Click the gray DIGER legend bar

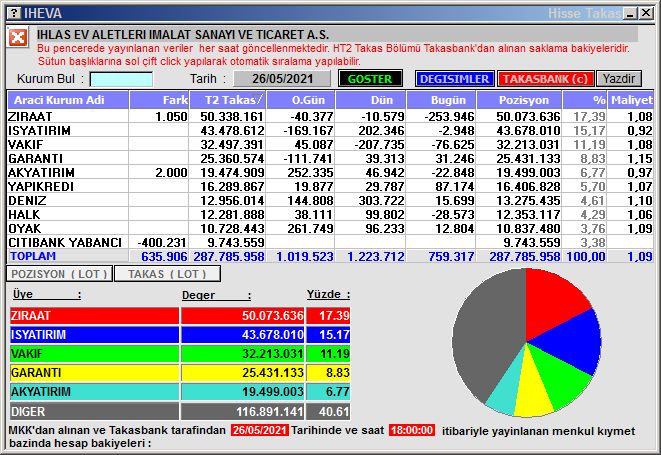[x=94, y=411]
